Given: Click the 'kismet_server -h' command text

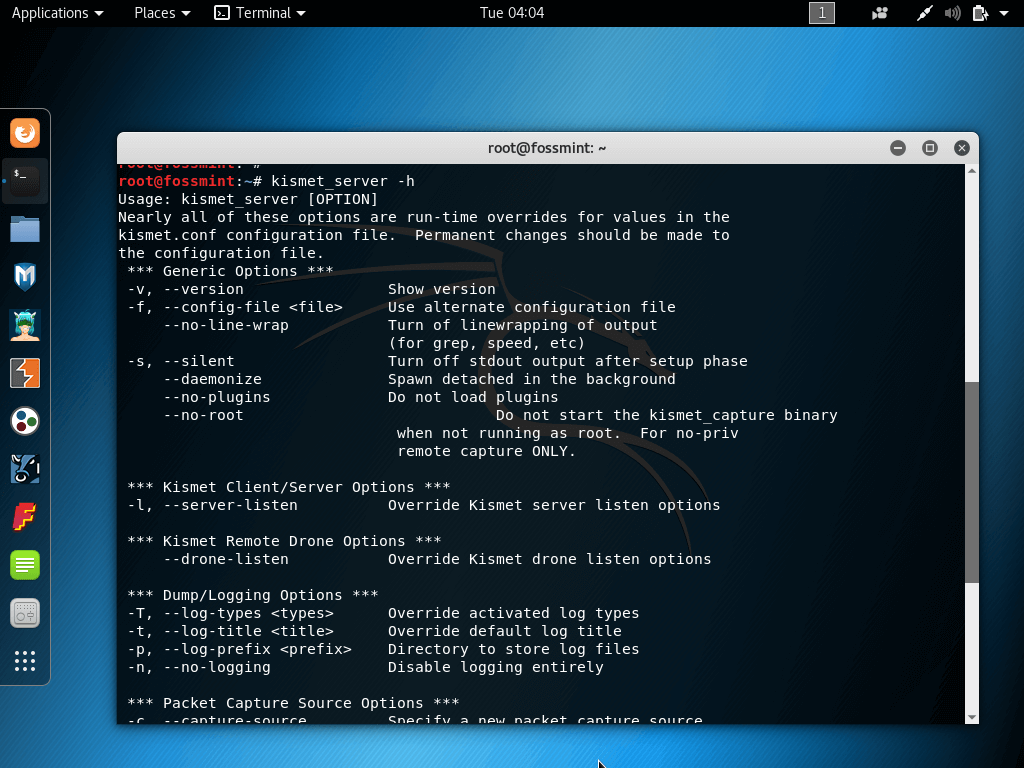Looking at the screenshot, I should pos(343,181).
